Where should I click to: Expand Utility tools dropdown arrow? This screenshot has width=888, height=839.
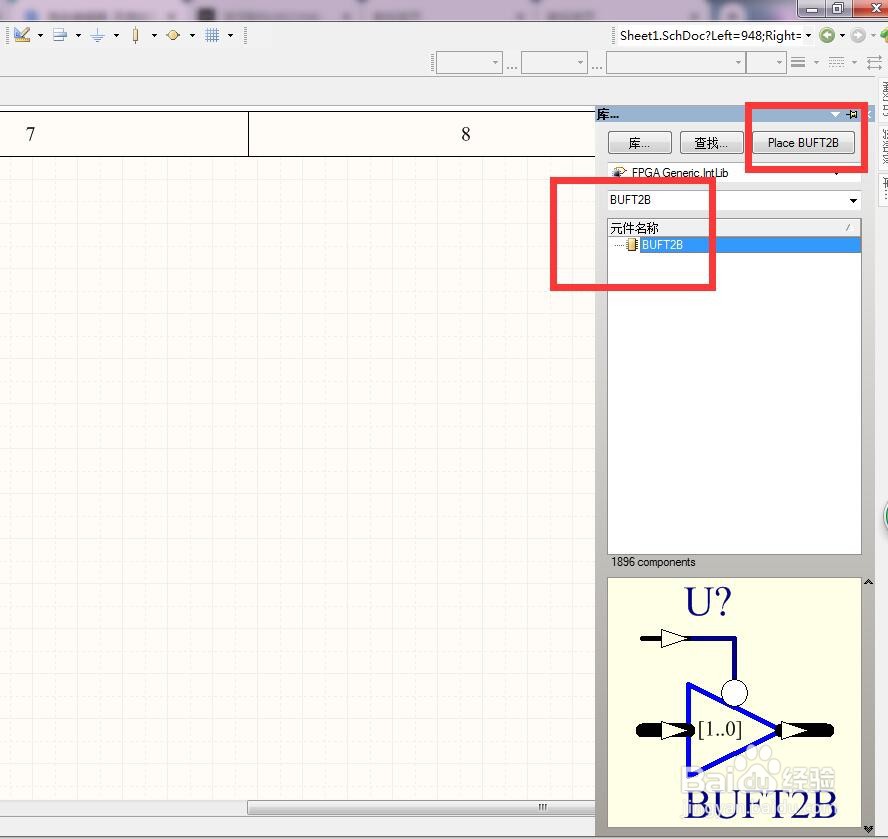(x=40, y=35)
